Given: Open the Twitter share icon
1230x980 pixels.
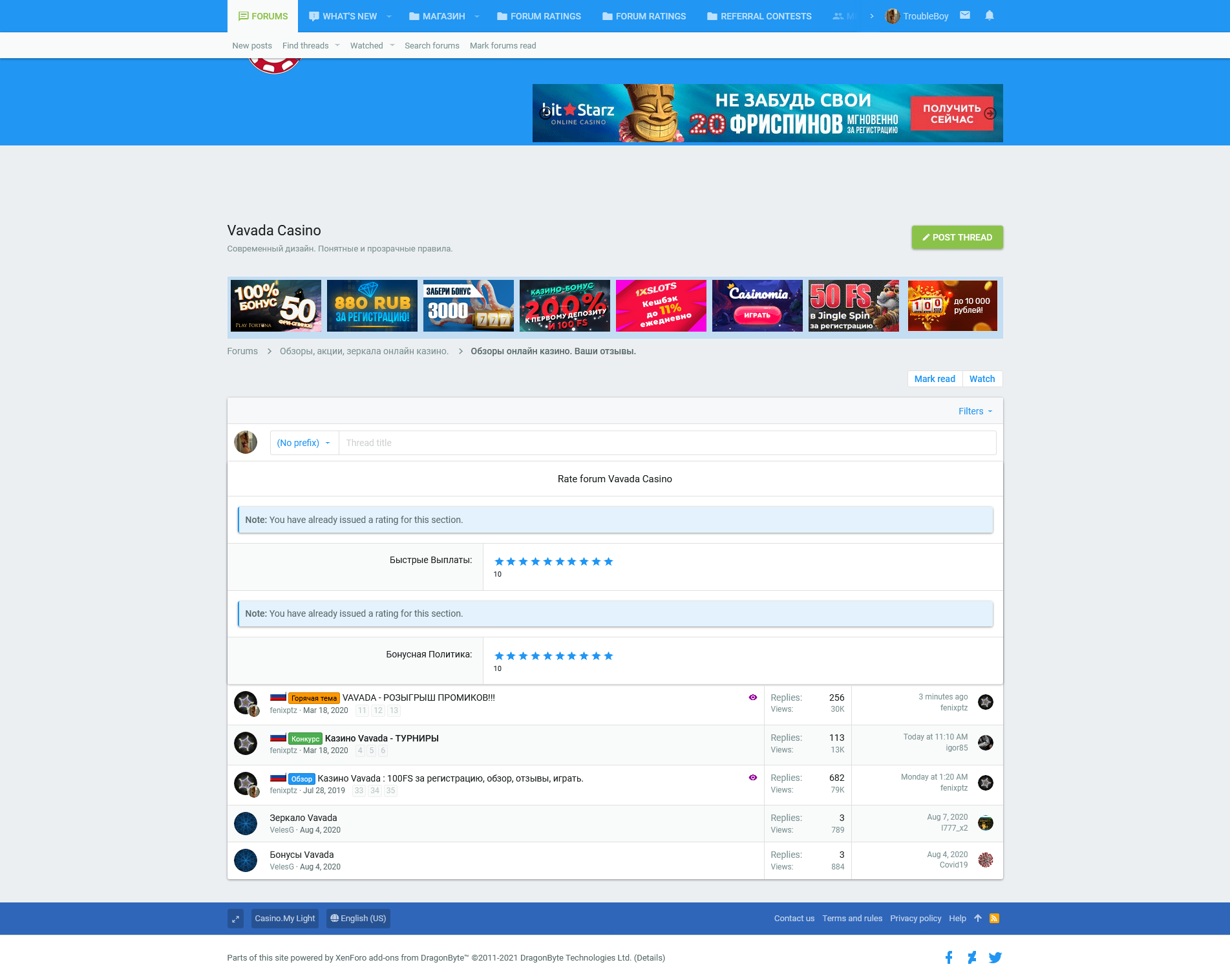Looking at the screenshot, I should 995,957.
